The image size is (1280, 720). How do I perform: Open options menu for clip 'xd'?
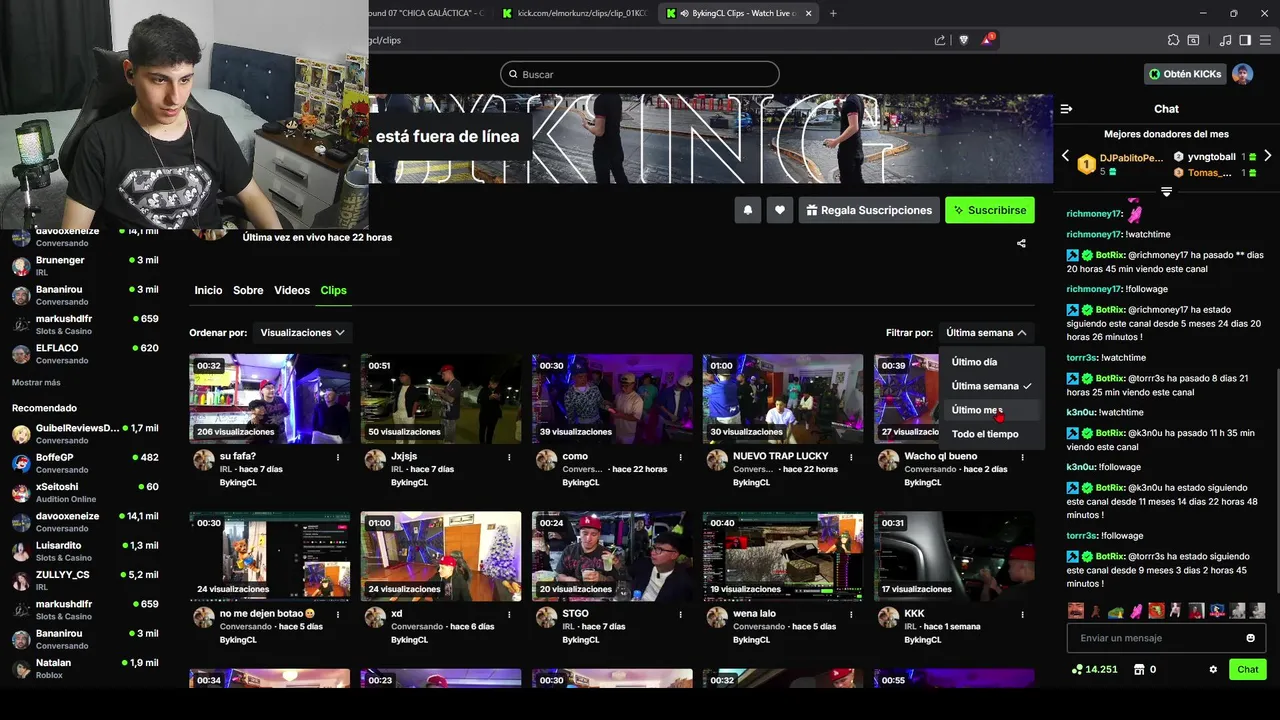click(509, 614)
